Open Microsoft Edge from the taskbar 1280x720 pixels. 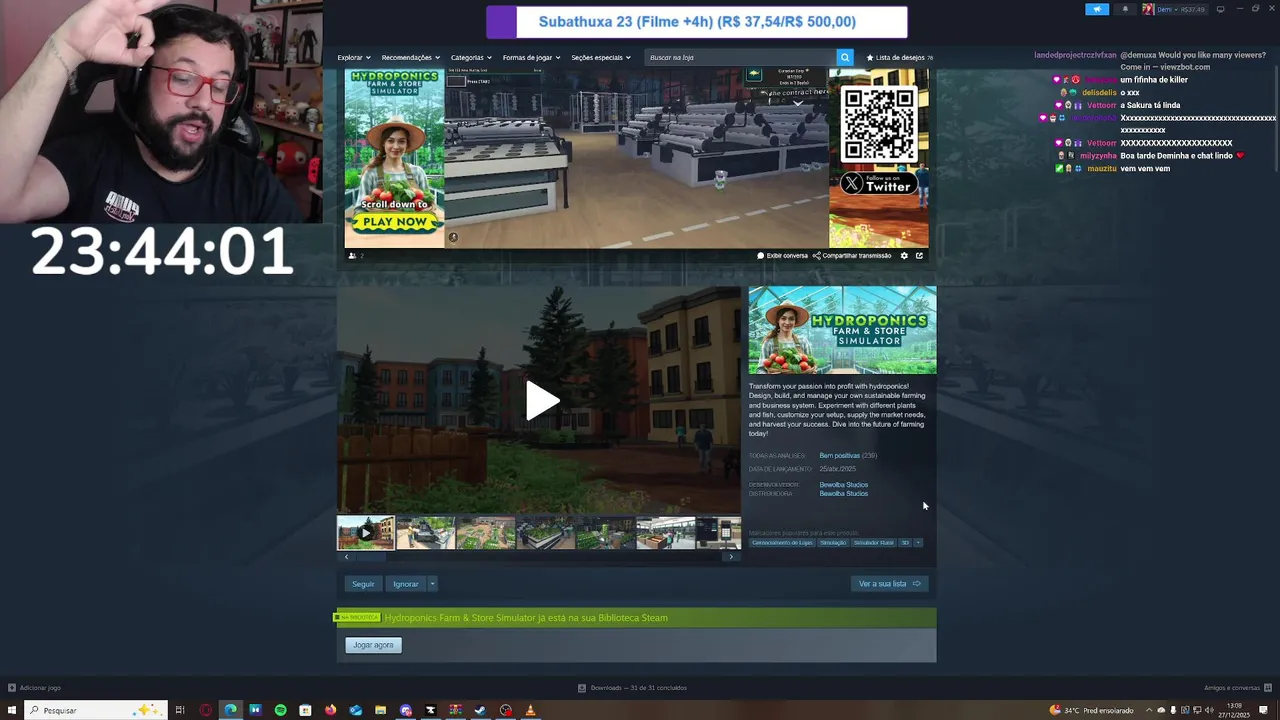(231, 710)
